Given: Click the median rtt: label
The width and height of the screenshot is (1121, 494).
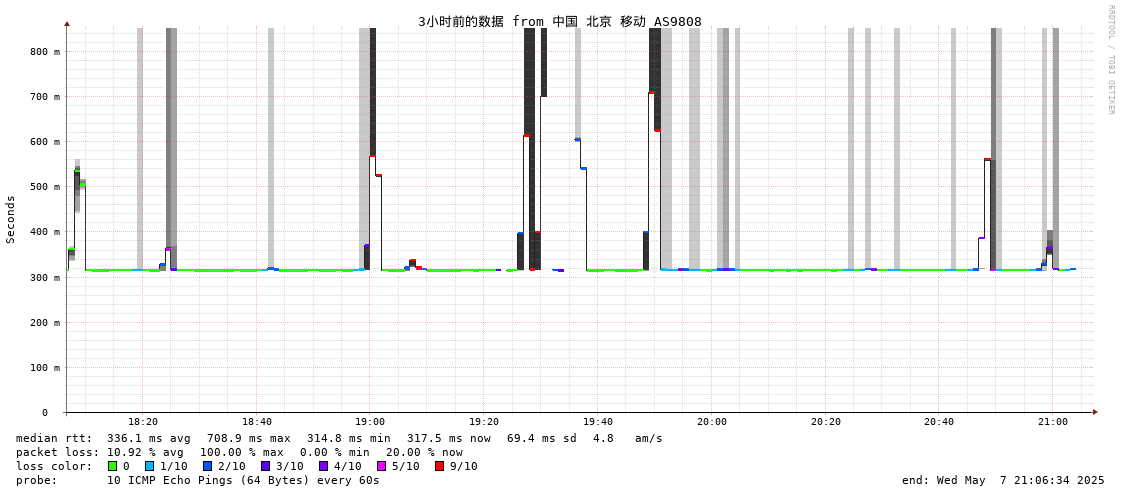Looking at the screenshot, I should pos(54,438).
